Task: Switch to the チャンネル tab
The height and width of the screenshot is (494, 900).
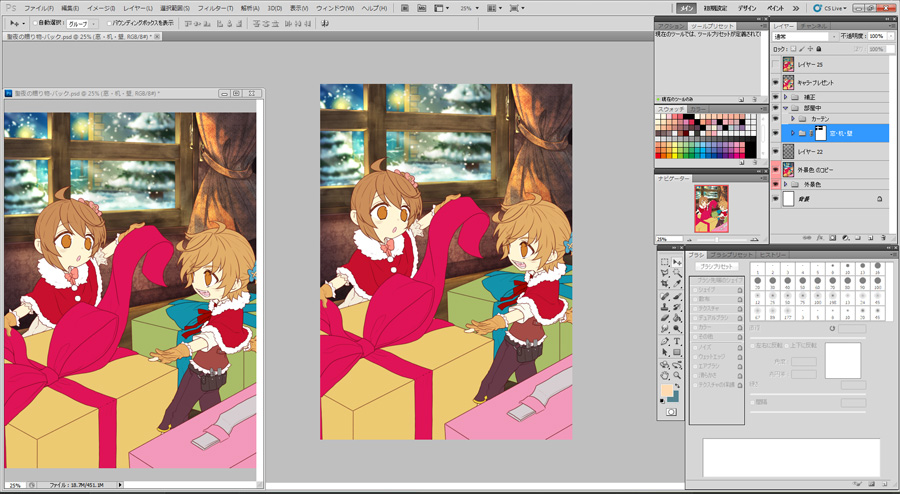Action: (x=813, y=26)
